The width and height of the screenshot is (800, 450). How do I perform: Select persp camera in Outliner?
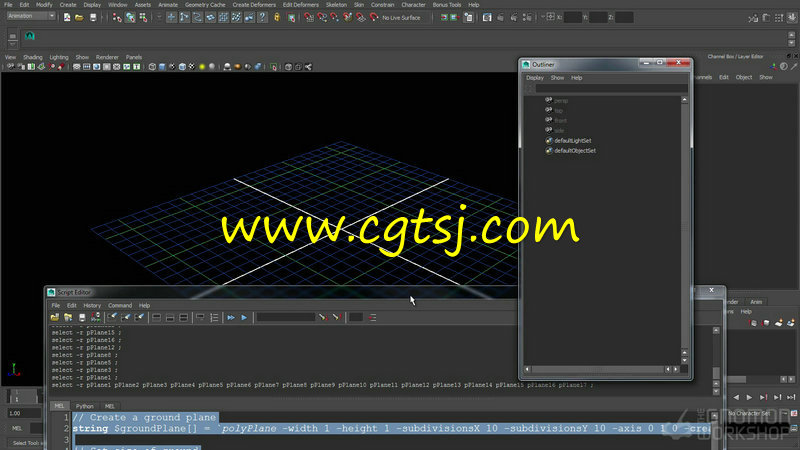click(x=561, y=101)
